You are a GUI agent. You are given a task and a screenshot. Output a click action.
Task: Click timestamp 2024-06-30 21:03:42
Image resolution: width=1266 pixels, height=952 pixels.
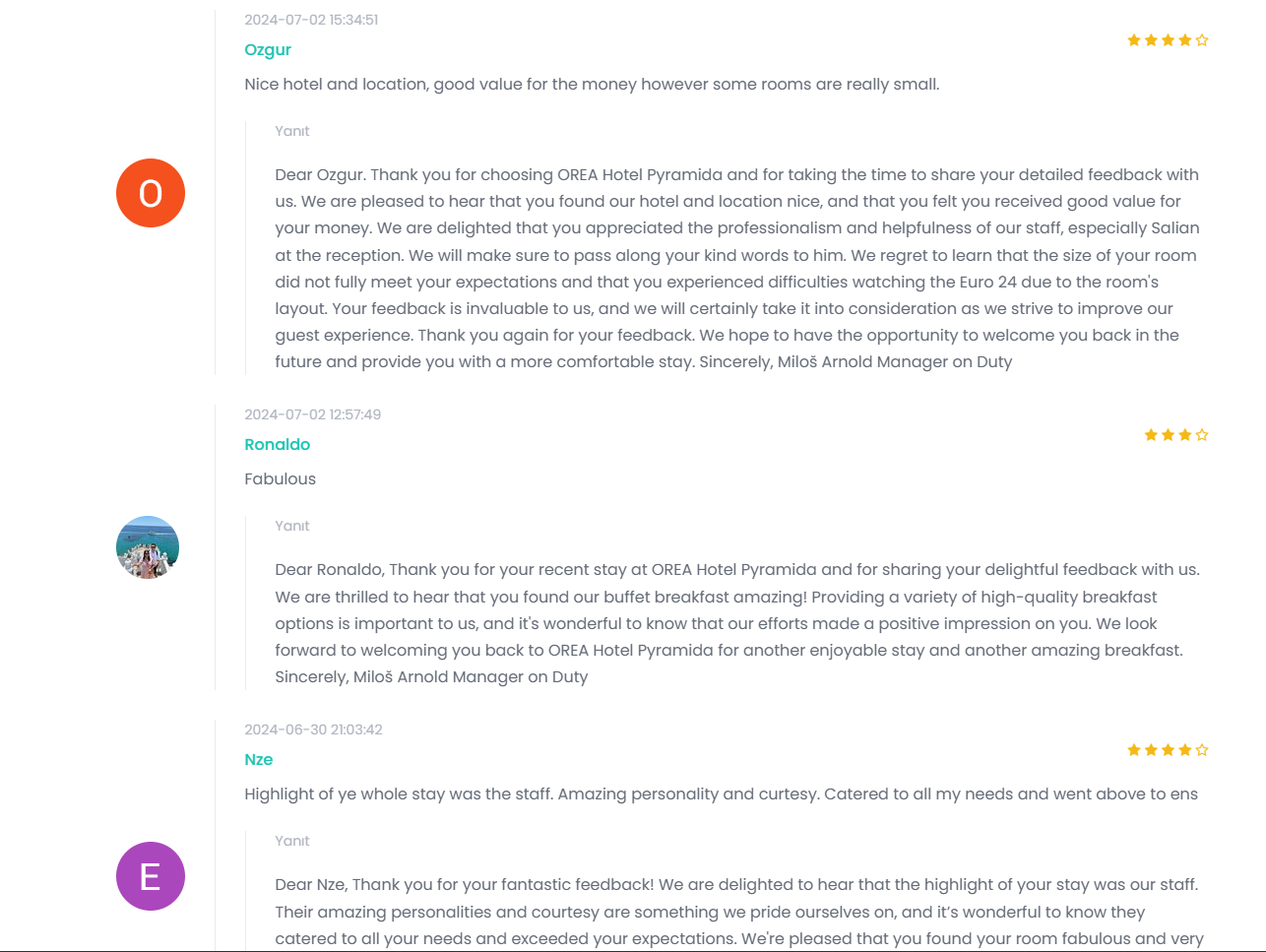coord(313,730)
